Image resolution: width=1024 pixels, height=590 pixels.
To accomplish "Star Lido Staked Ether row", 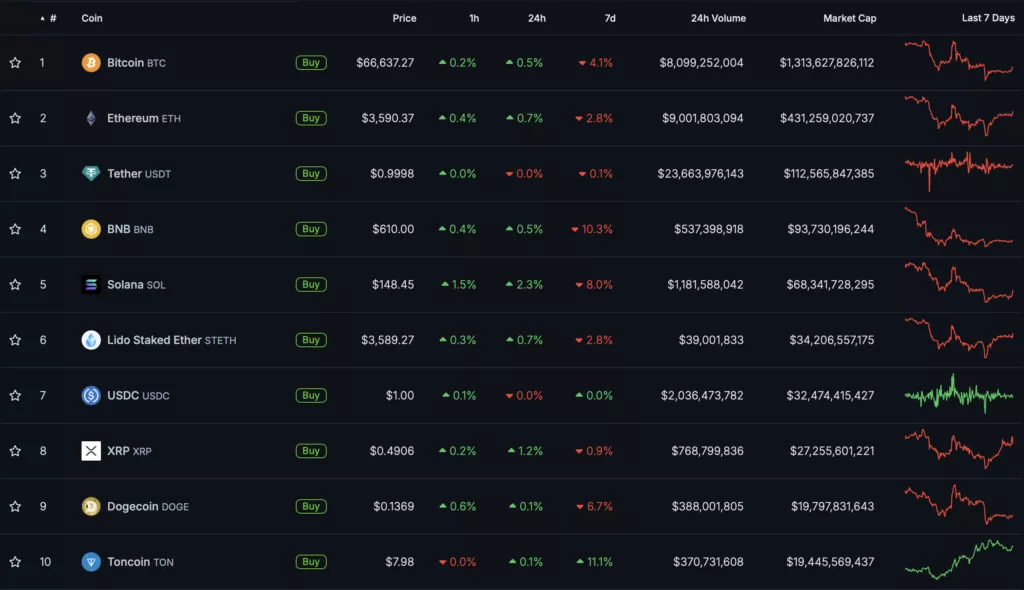I will (15, 340).
